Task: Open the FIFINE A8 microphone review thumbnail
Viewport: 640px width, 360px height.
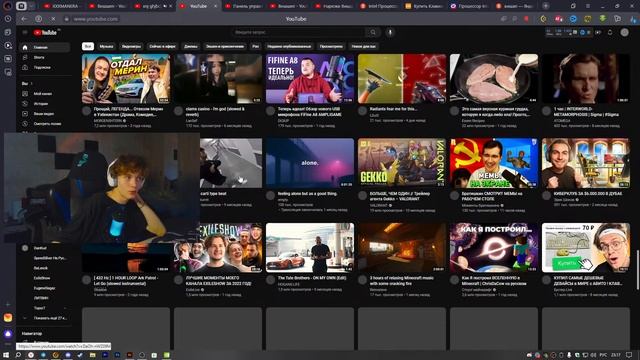Action: 310,78
